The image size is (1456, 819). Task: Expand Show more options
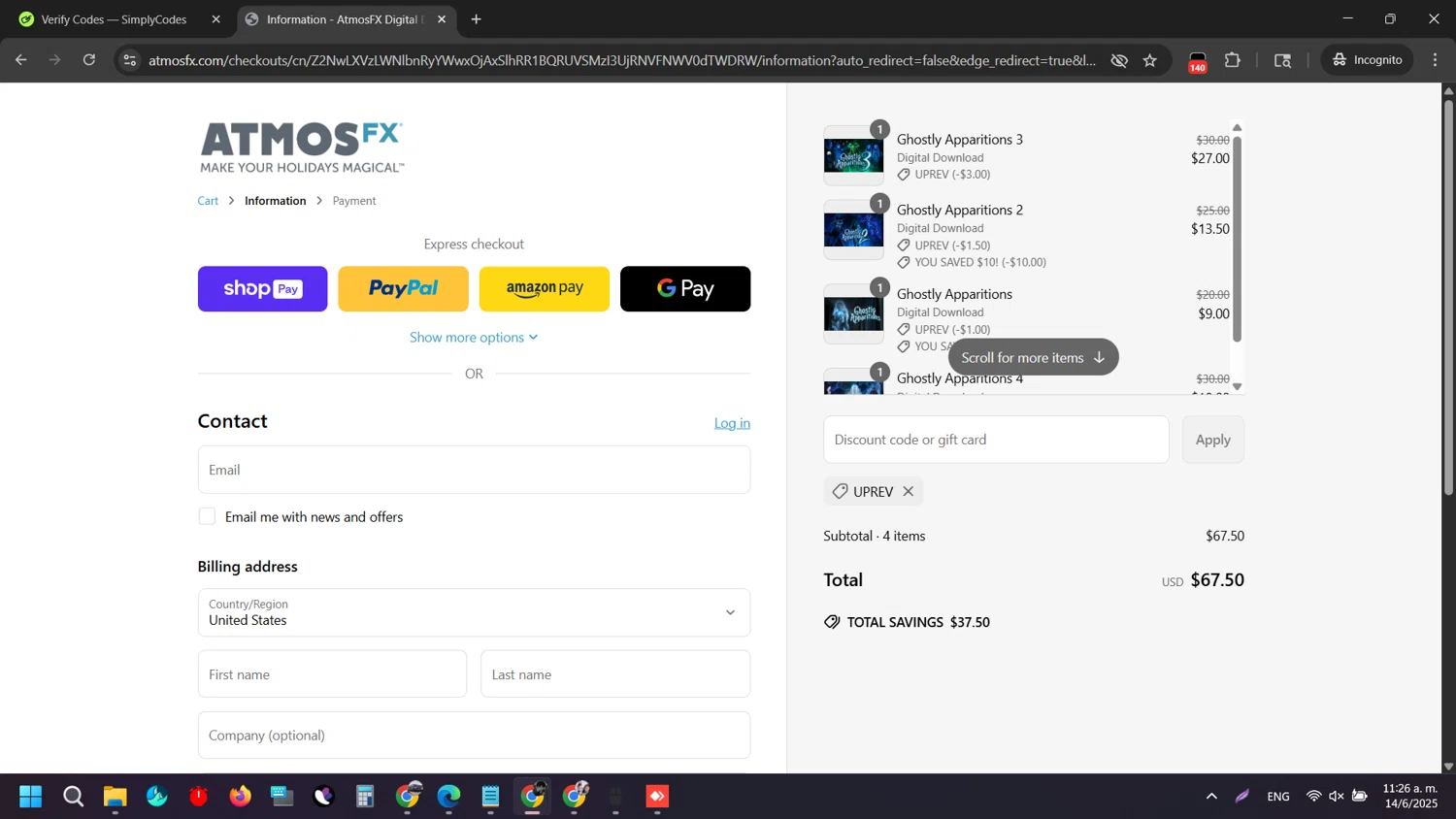coord(474,337)
